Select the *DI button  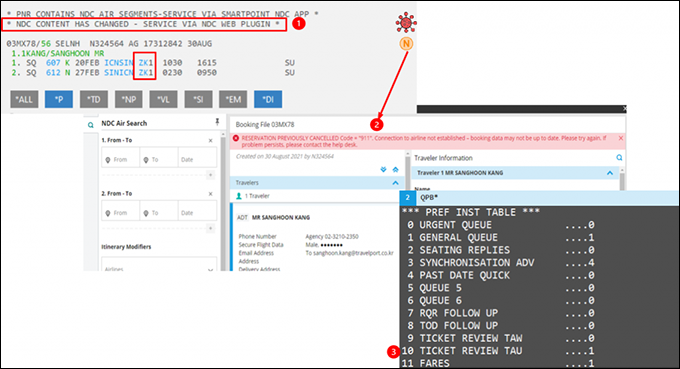tap(268, 99)
